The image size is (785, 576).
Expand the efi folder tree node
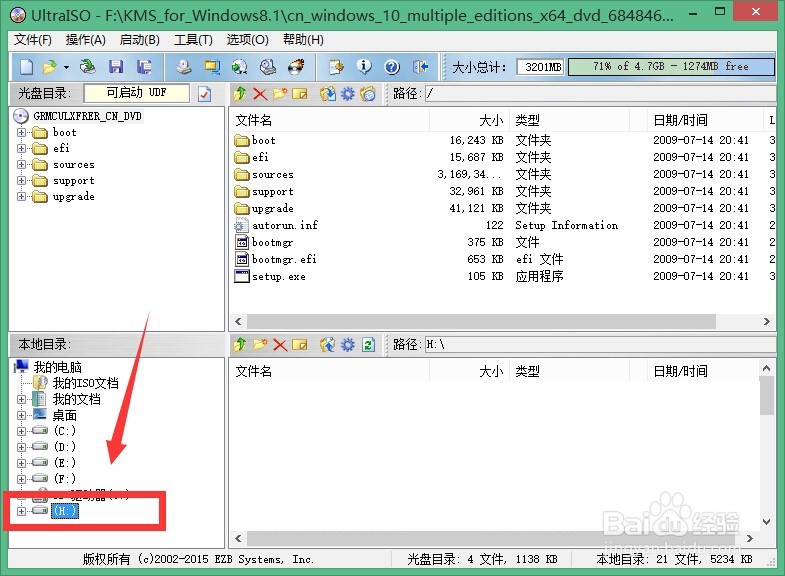(x=21, y=149)
